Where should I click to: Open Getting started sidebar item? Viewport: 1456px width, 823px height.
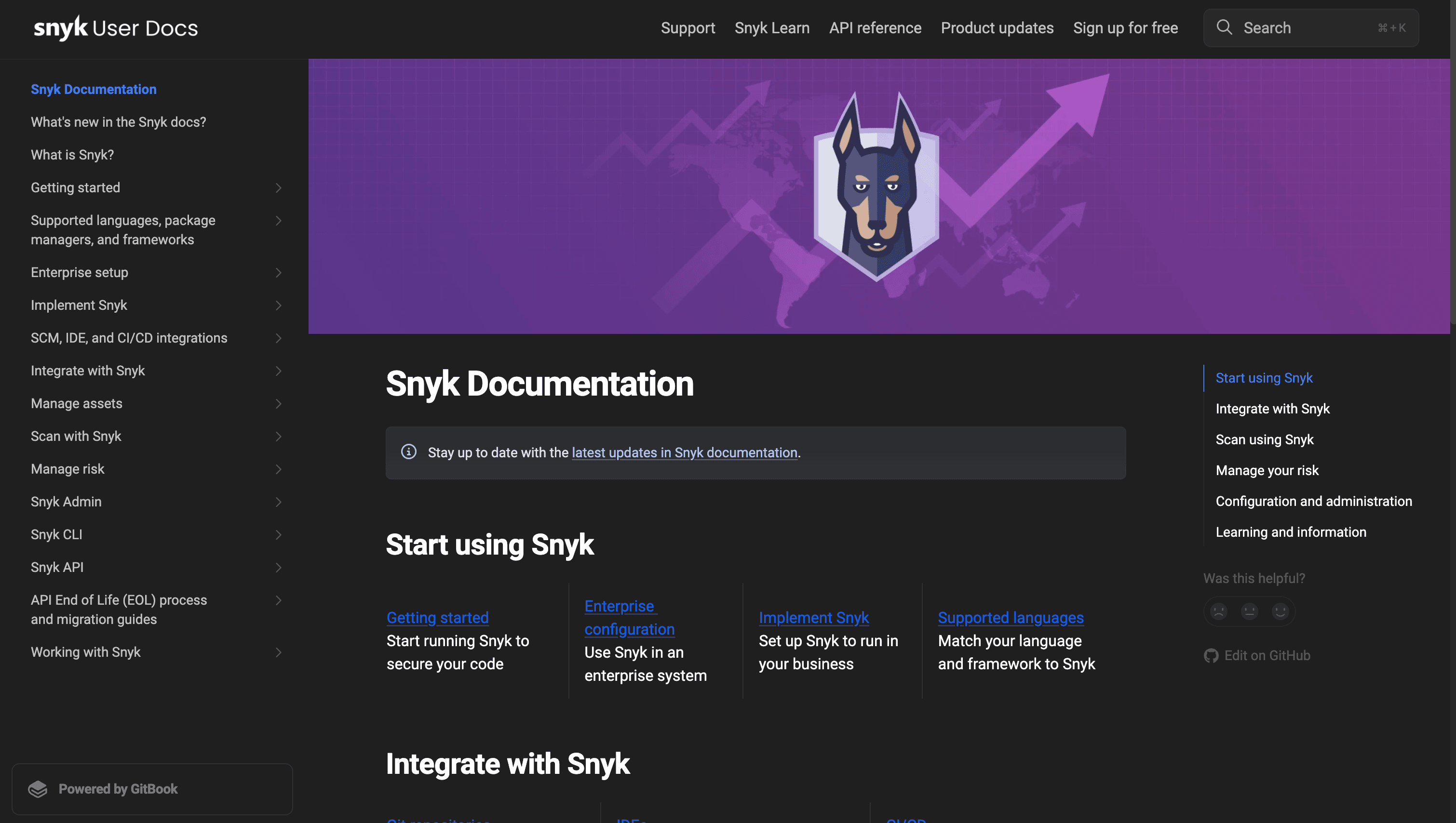75,187
